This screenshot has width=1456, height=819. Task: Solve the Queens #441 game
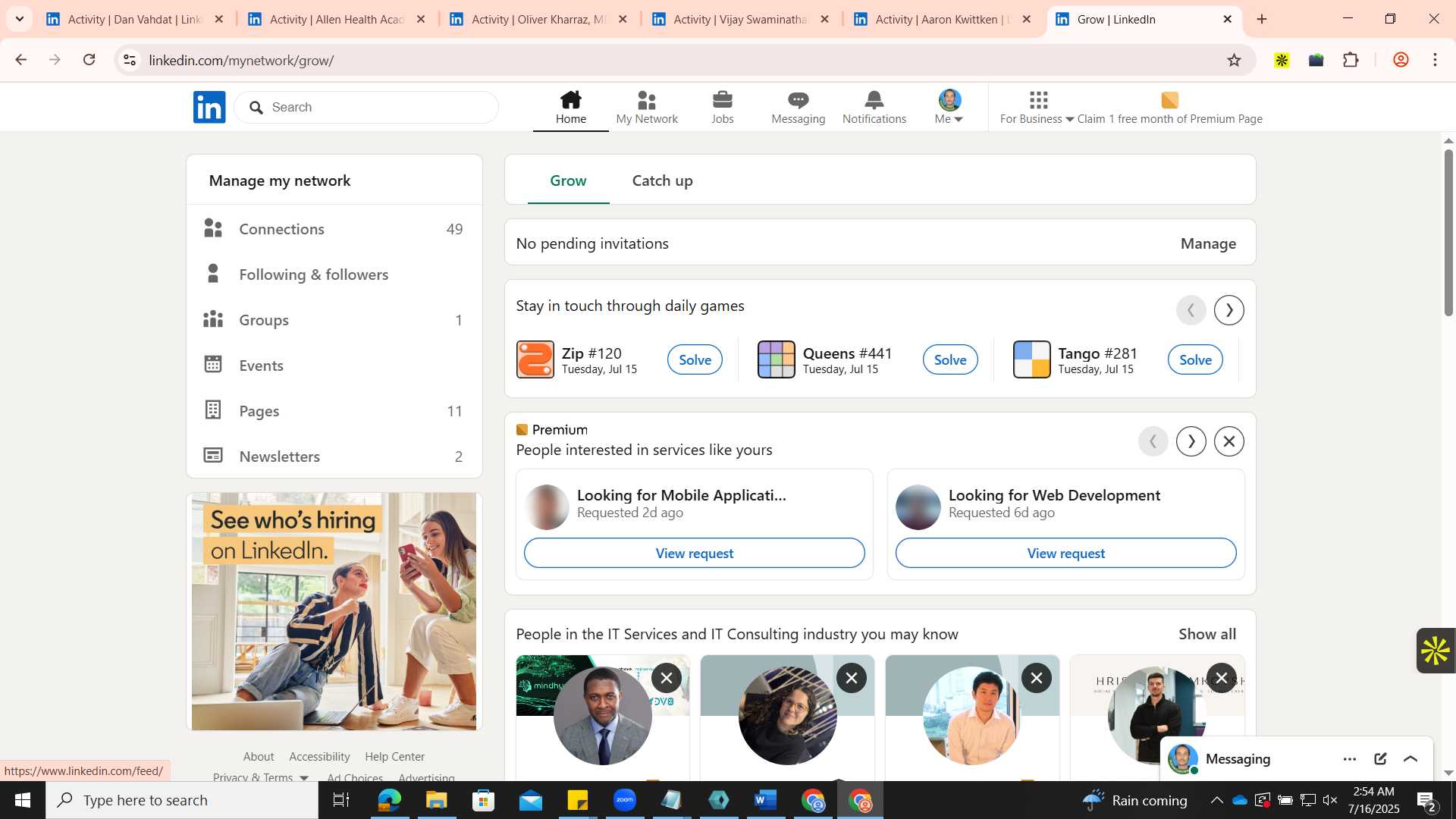coord(950,359)
